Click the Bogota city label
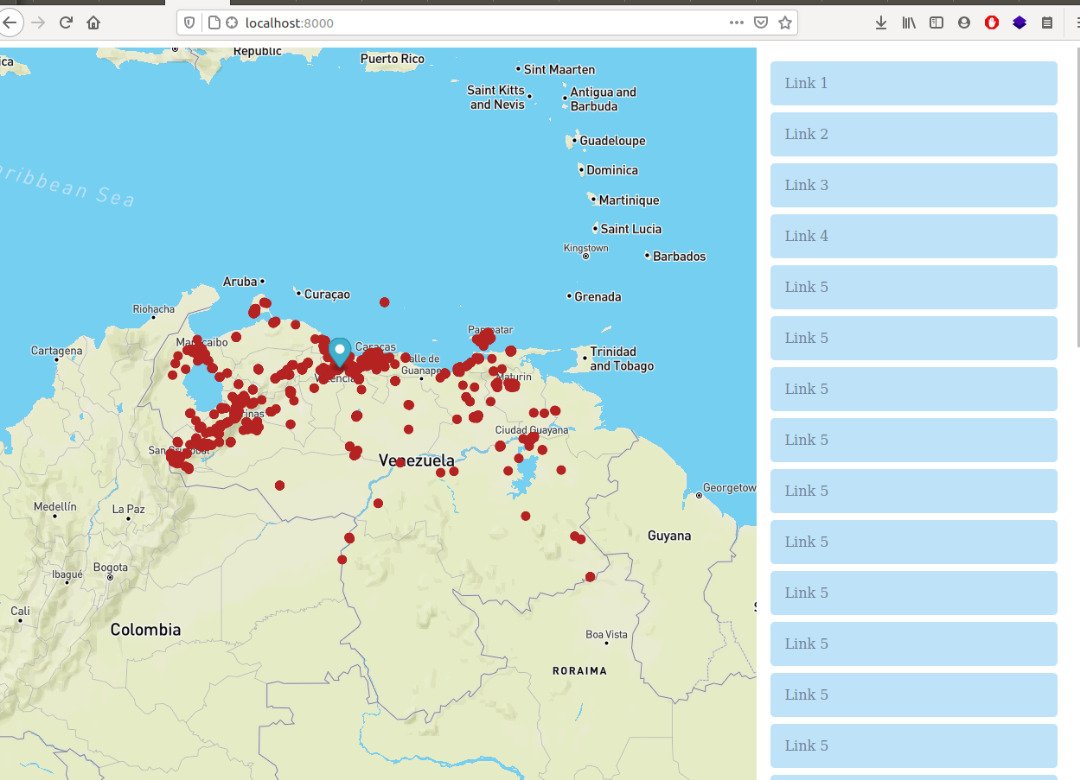 [110, 567]
